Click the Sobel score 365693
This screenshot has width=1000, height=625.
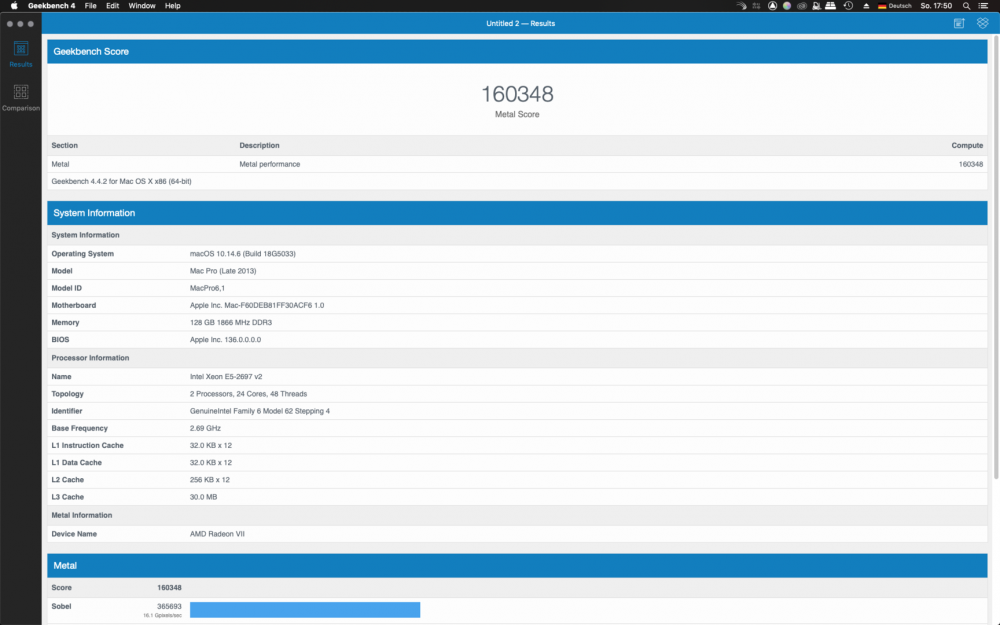pyautogui.click(x=169, y=607)
